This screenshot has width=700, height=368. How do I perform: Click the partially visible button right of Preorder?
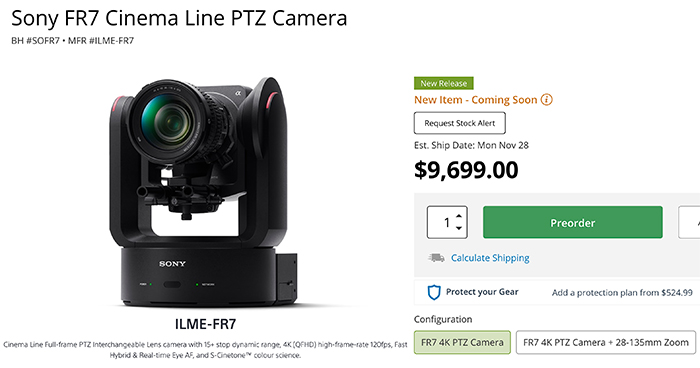[689, 222]
